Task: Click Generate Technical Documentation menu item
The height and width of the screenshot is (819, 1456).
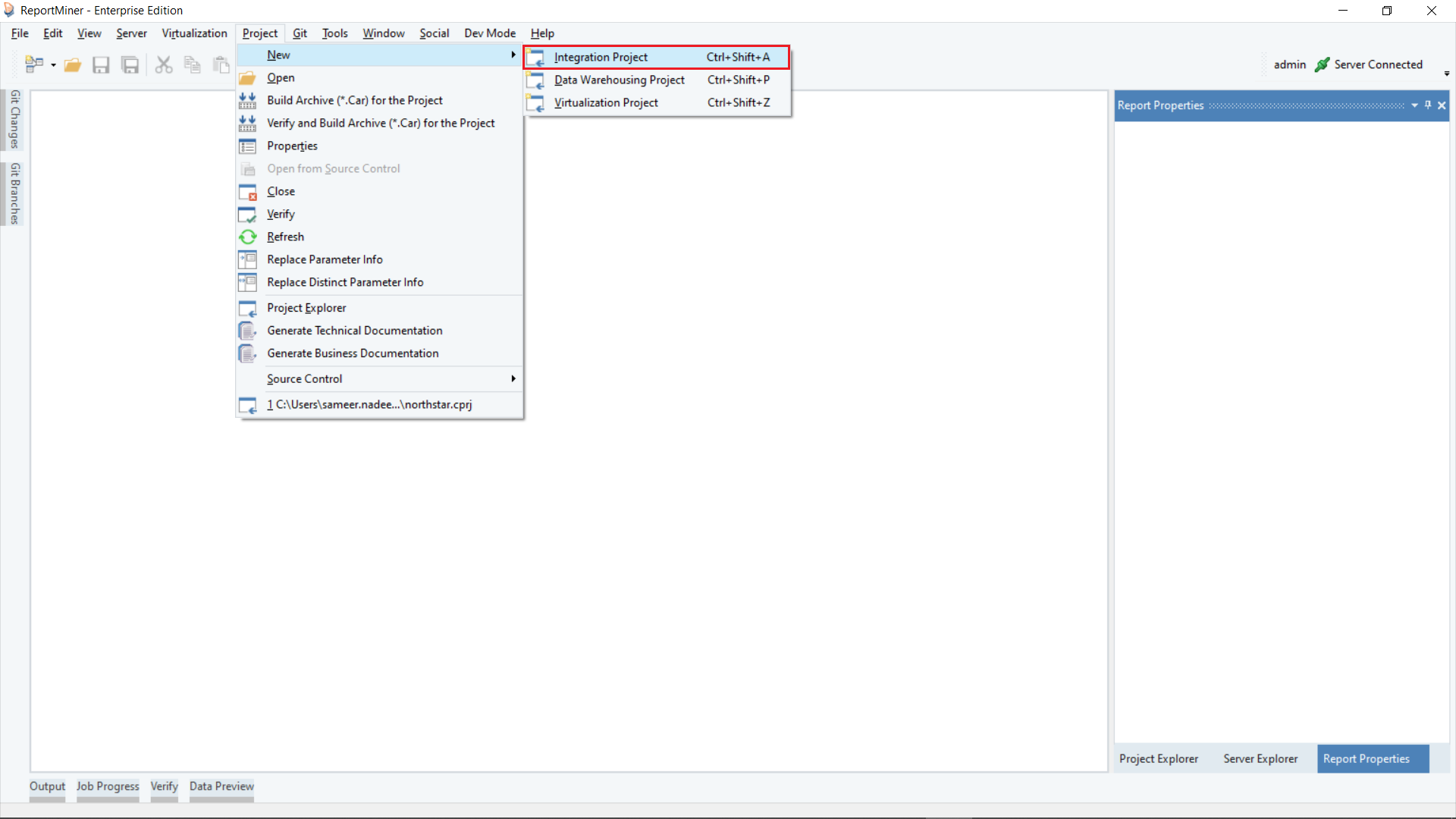Action: [x=354, y=331]
